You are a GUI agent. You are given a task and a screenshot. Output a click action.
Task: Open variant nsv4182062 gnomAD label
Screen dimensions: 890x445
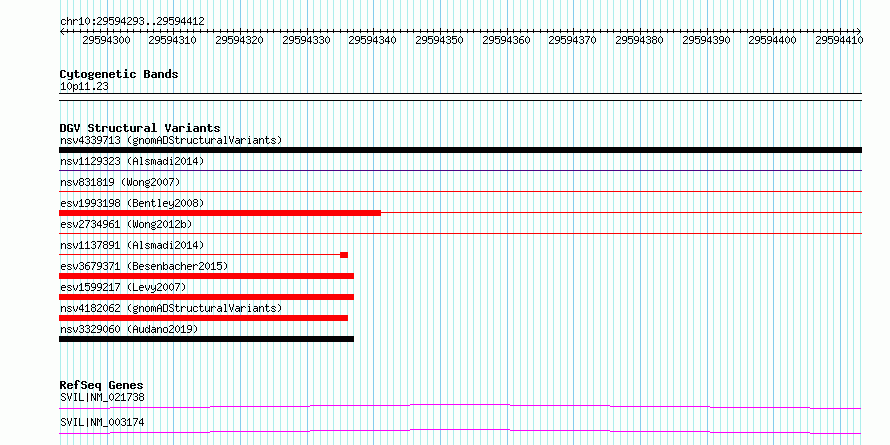[171, 308]
